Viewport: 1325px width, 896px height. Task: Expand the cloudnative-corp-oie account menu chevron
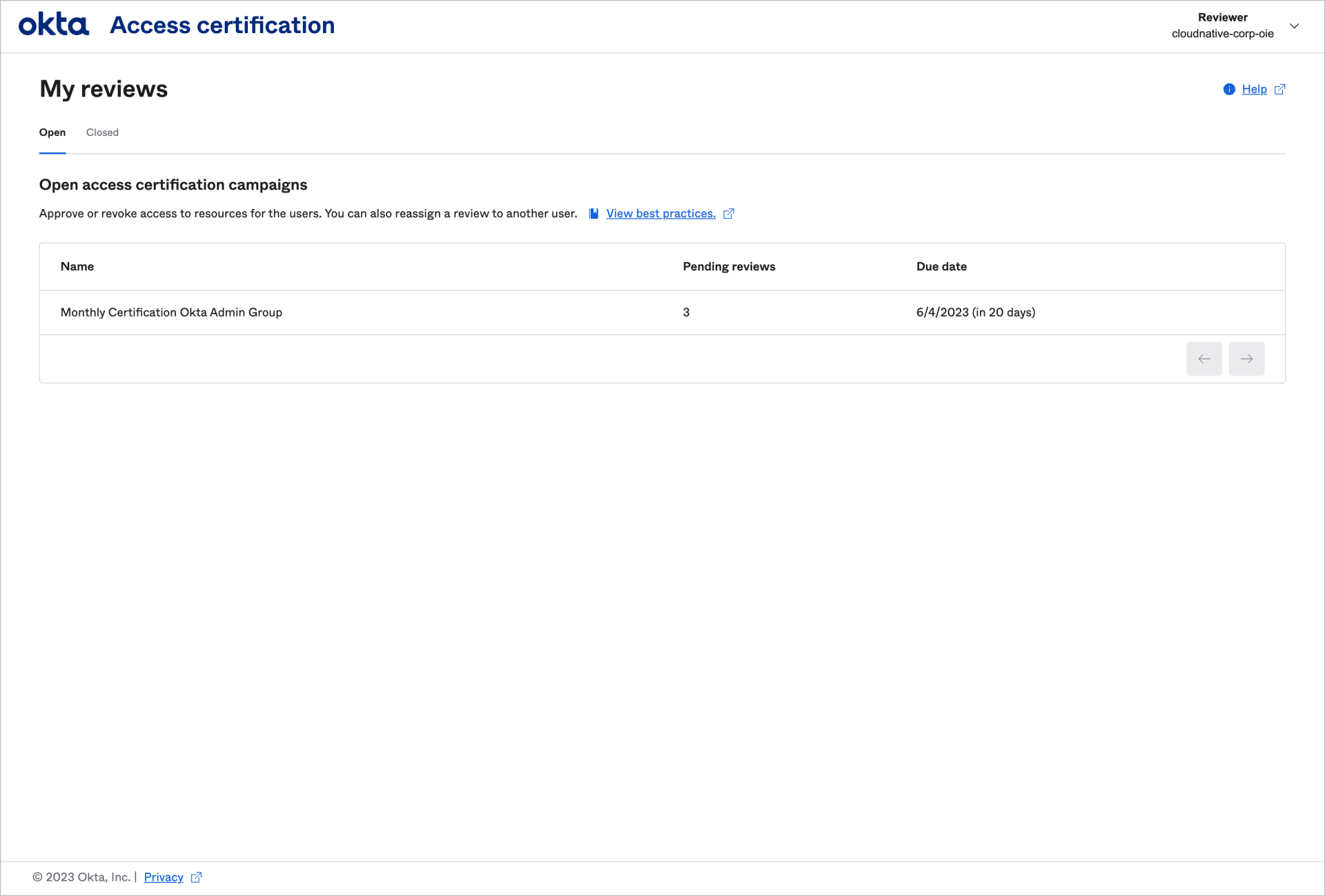coord(1295,26)
